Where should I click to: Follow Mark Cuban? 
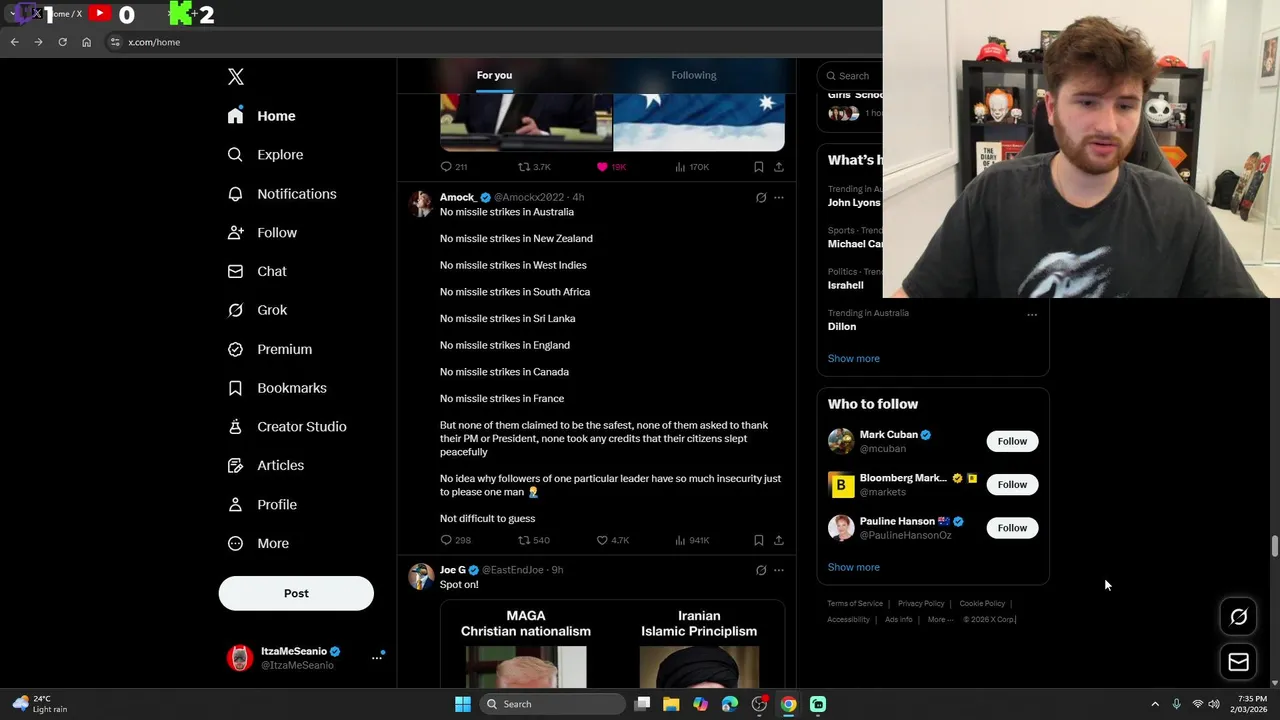point(1012,441)
